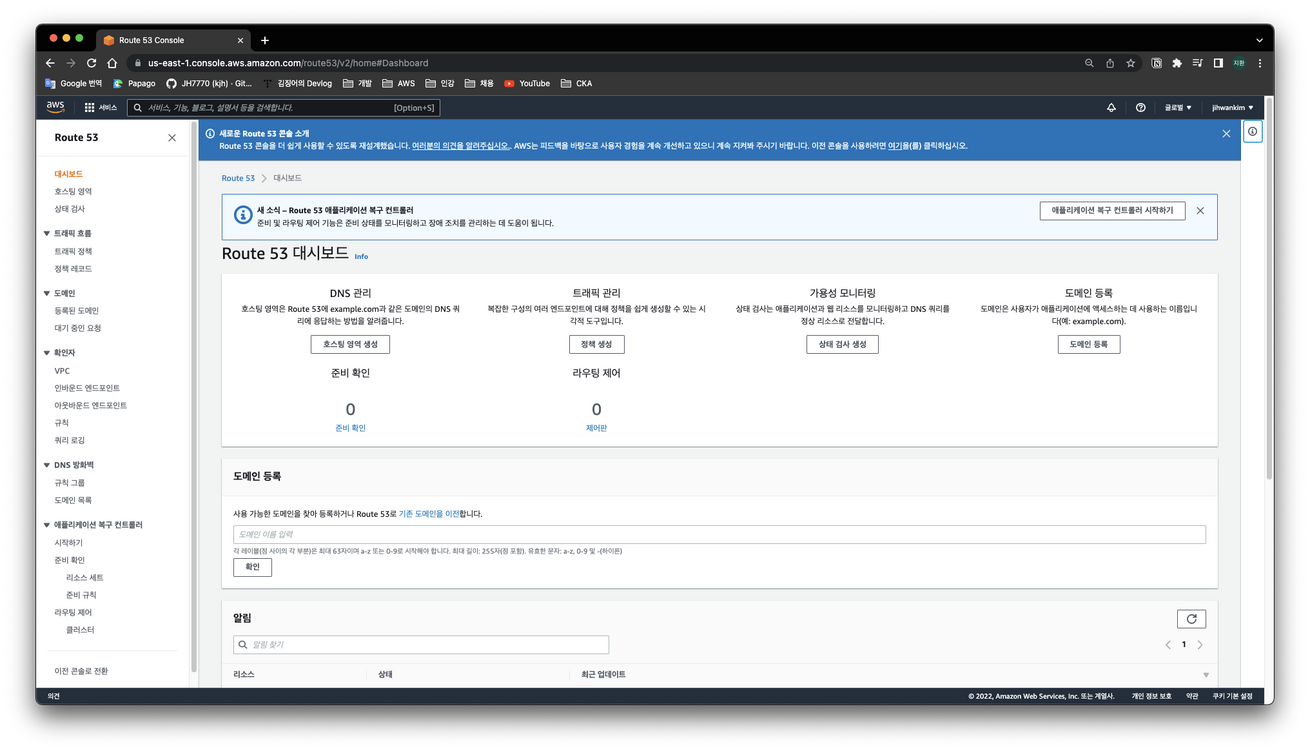Open the JH7770 GitHub bookmark
1310x752 pixels.
pyautogui.click(x=209, y=84)
